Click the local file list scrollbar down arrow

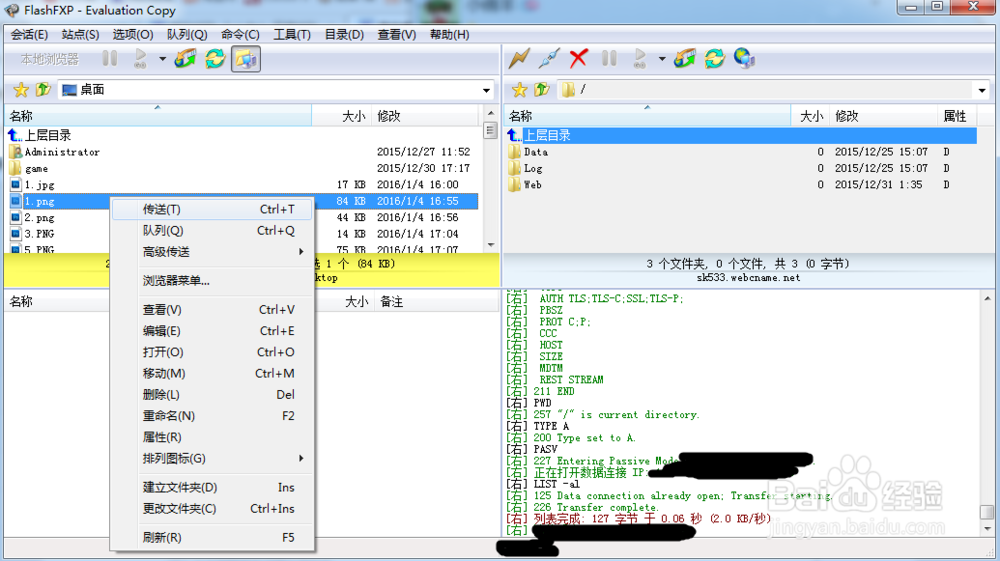[x=490, y=245]
